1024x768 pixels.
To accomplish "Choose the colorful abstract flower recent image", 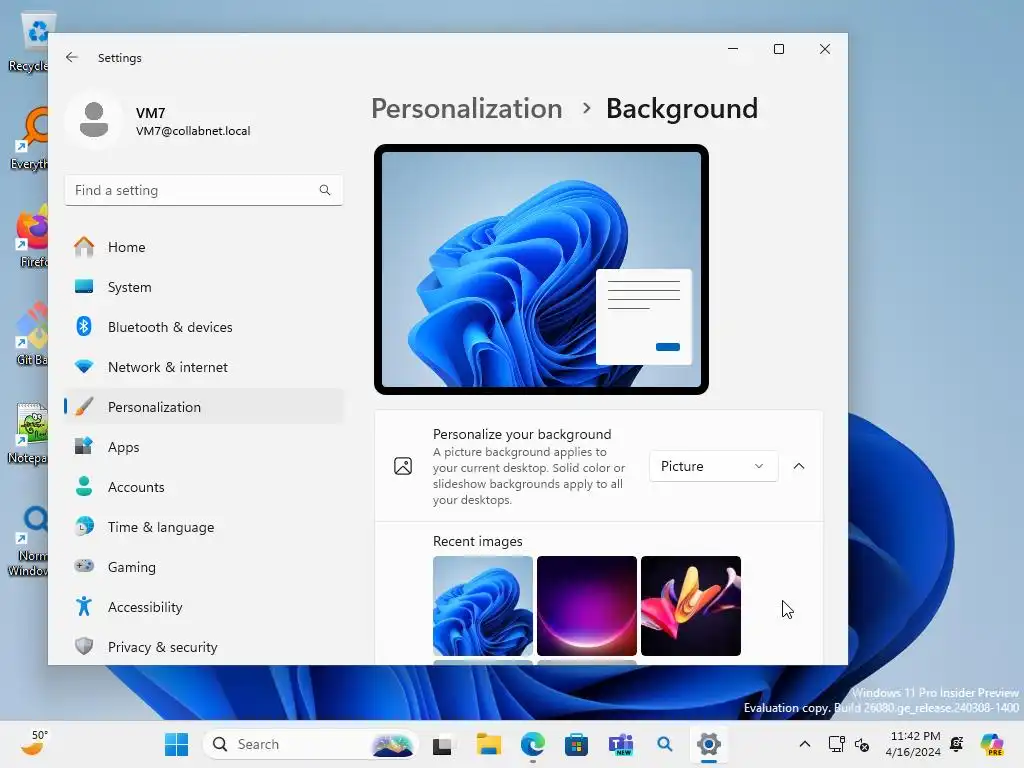I will pyautogui.click(x=691, y=606).
